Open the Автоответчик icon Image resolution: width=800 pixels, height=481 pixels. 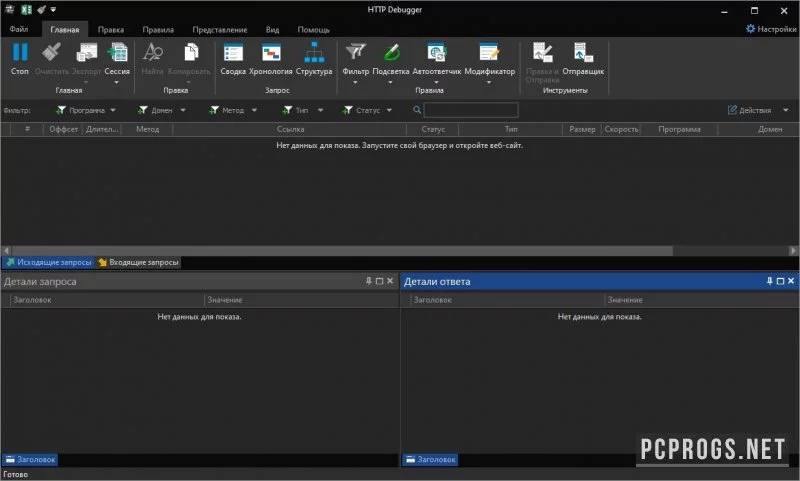[437, 52]
